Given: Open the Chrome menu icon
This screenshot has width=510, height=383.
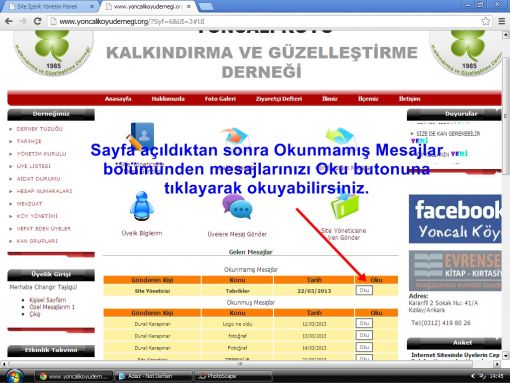Looking at the screenshot, I should (502, 21).
